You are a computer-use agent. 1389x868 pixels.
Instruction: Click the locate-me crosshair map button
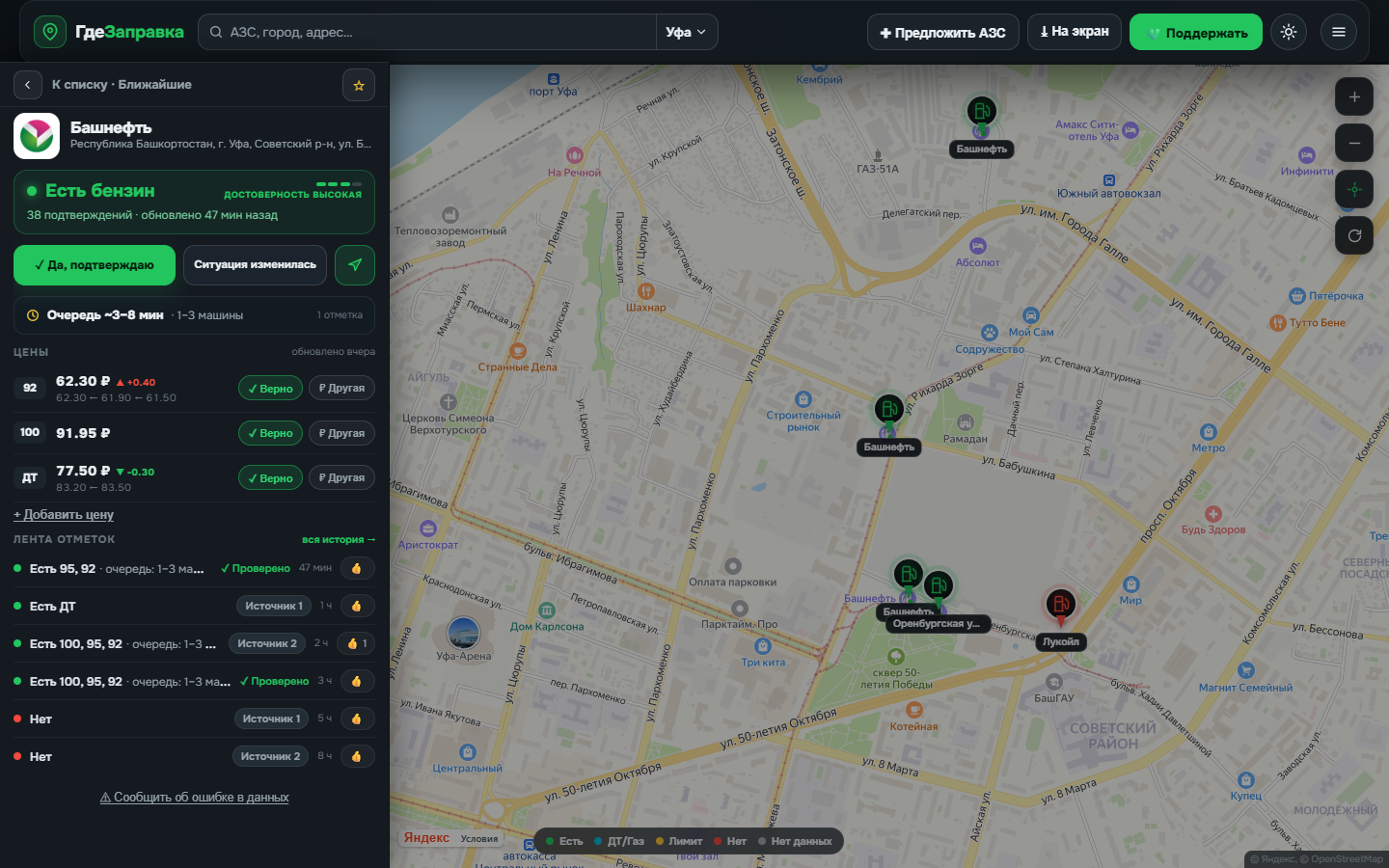click(1354, 189)
